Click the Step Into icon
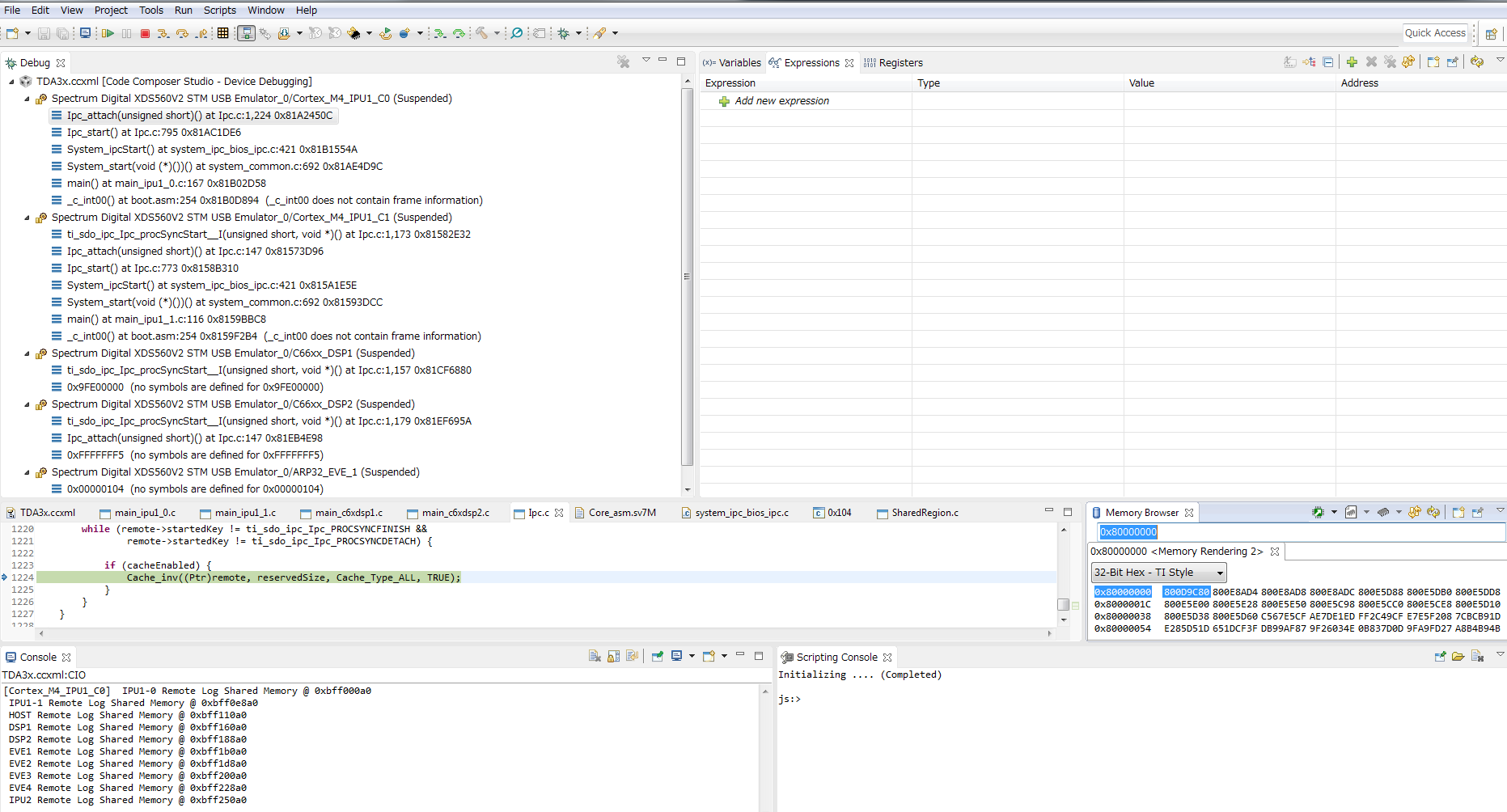Image resolution: width=1507 pixels, height=812 pixels. coord(165,33)
